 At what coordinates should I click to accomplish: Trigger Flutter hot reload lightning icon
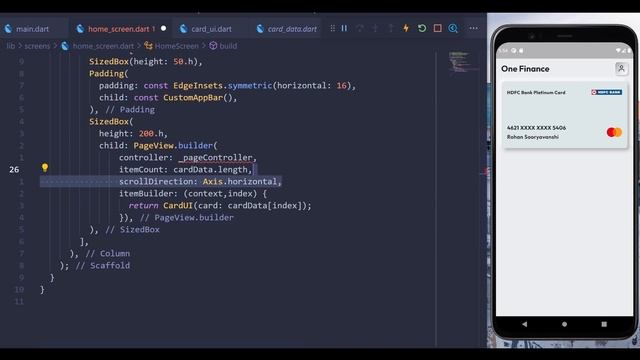coord(406,28)
